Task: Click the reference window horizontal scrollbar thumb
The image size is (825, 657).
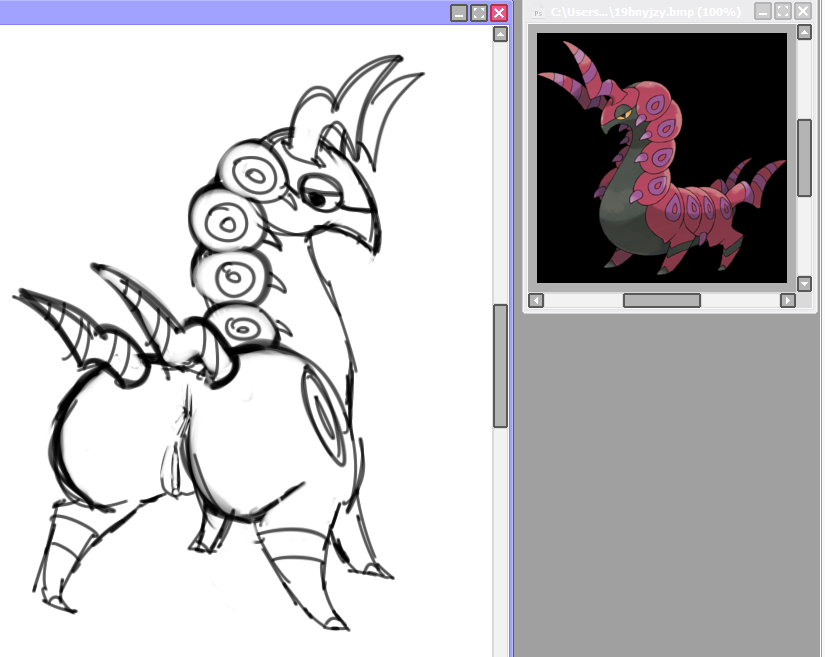Action: (661, 300)
